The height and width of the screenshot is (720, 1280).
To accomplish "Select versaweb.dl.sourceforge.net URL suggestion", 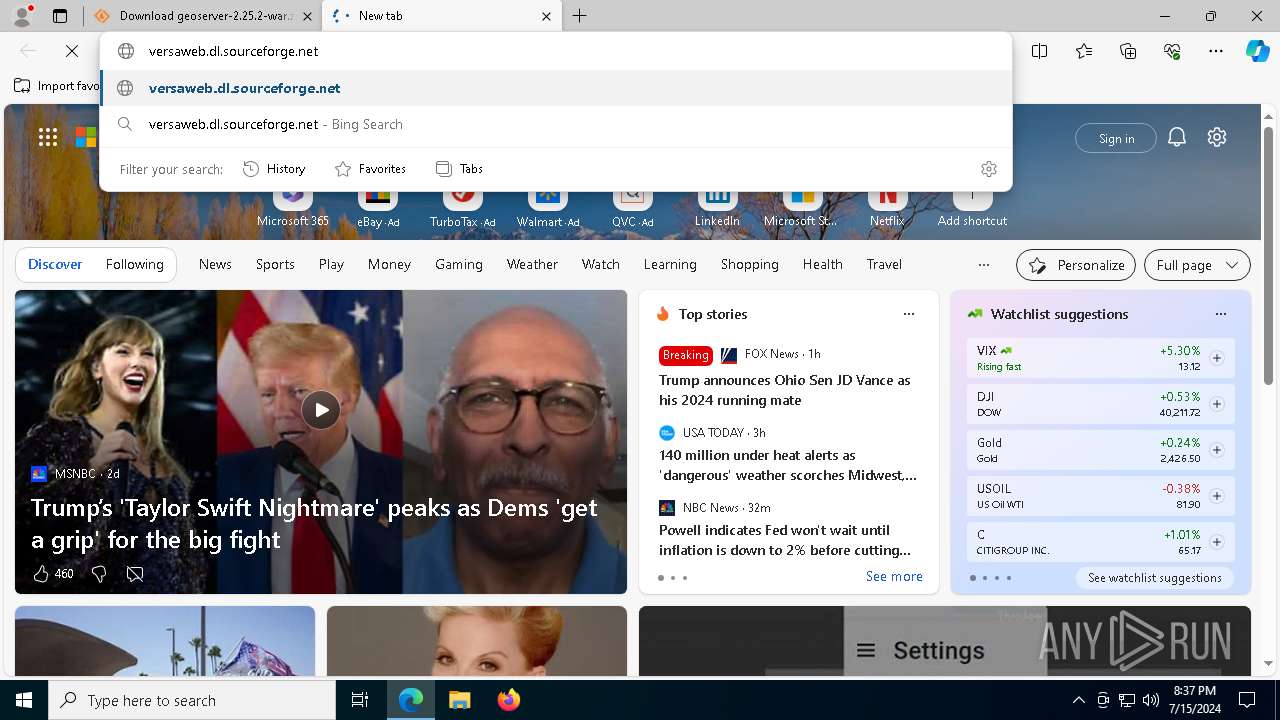I will [556, 88].
